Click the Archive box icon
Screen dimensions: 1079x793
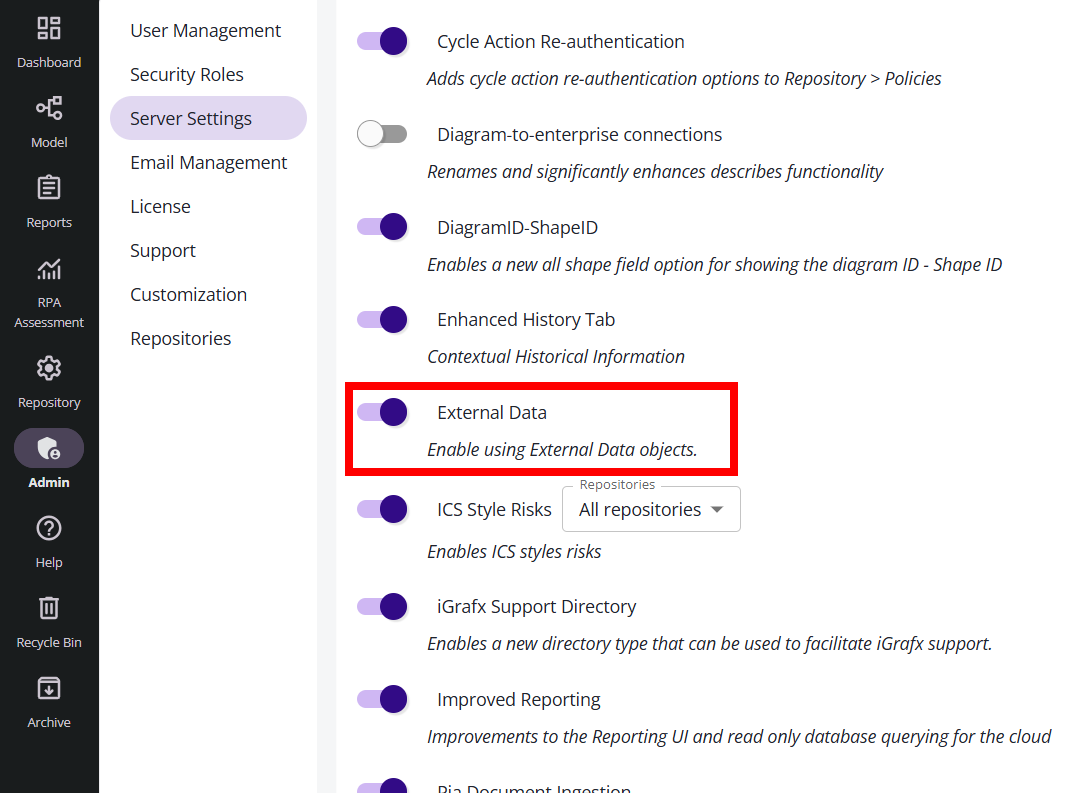49,688
